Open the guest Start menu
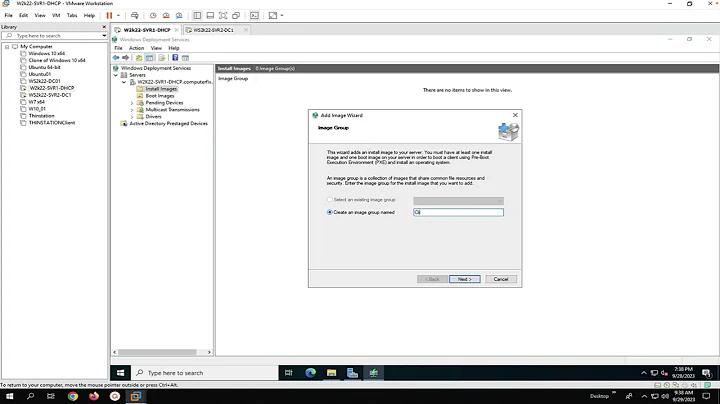 [120, 373]
